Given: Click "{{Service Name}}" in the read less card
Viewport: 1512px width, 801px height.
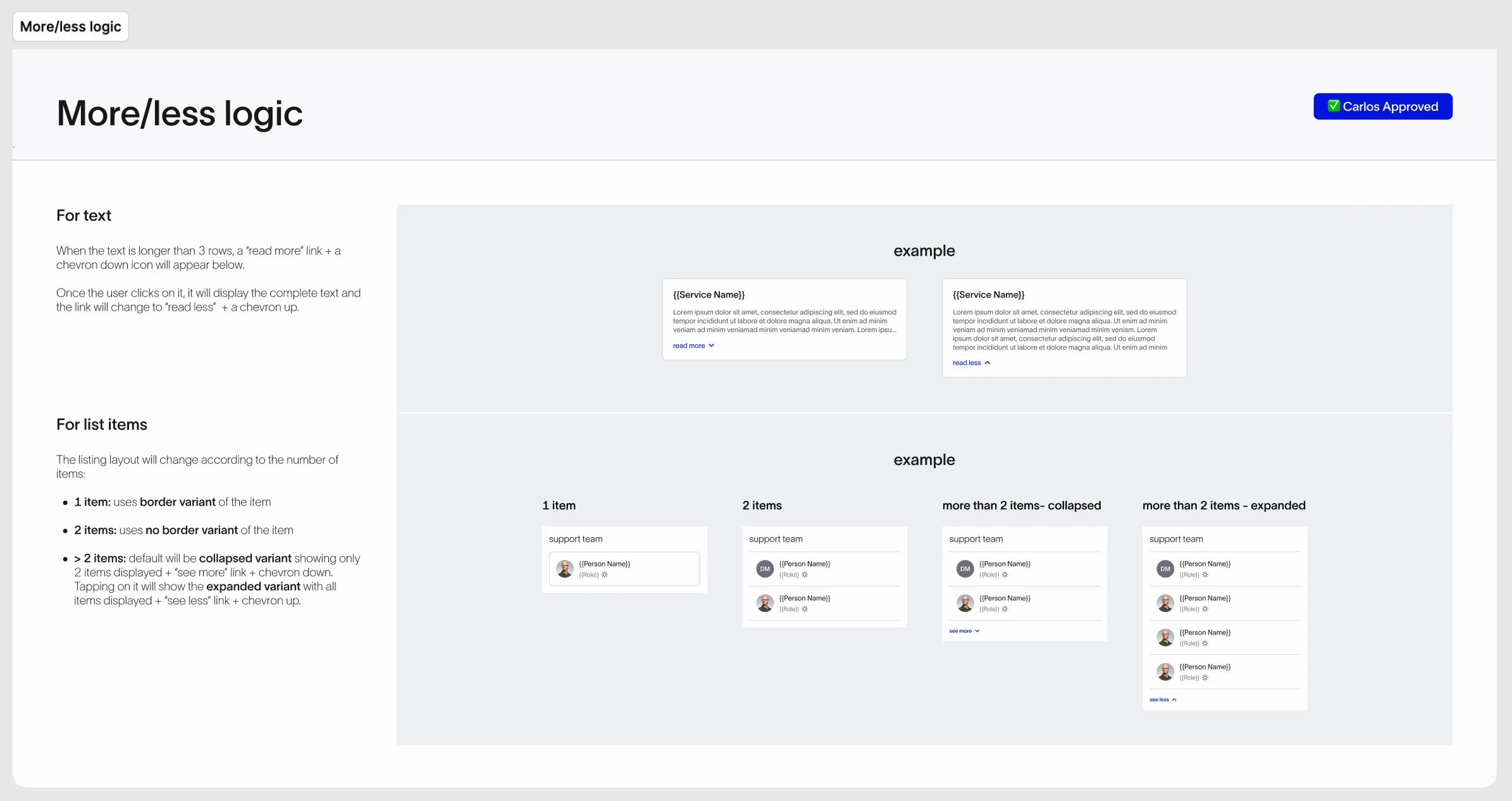Looking at the screenshot, I should (988, 295).
